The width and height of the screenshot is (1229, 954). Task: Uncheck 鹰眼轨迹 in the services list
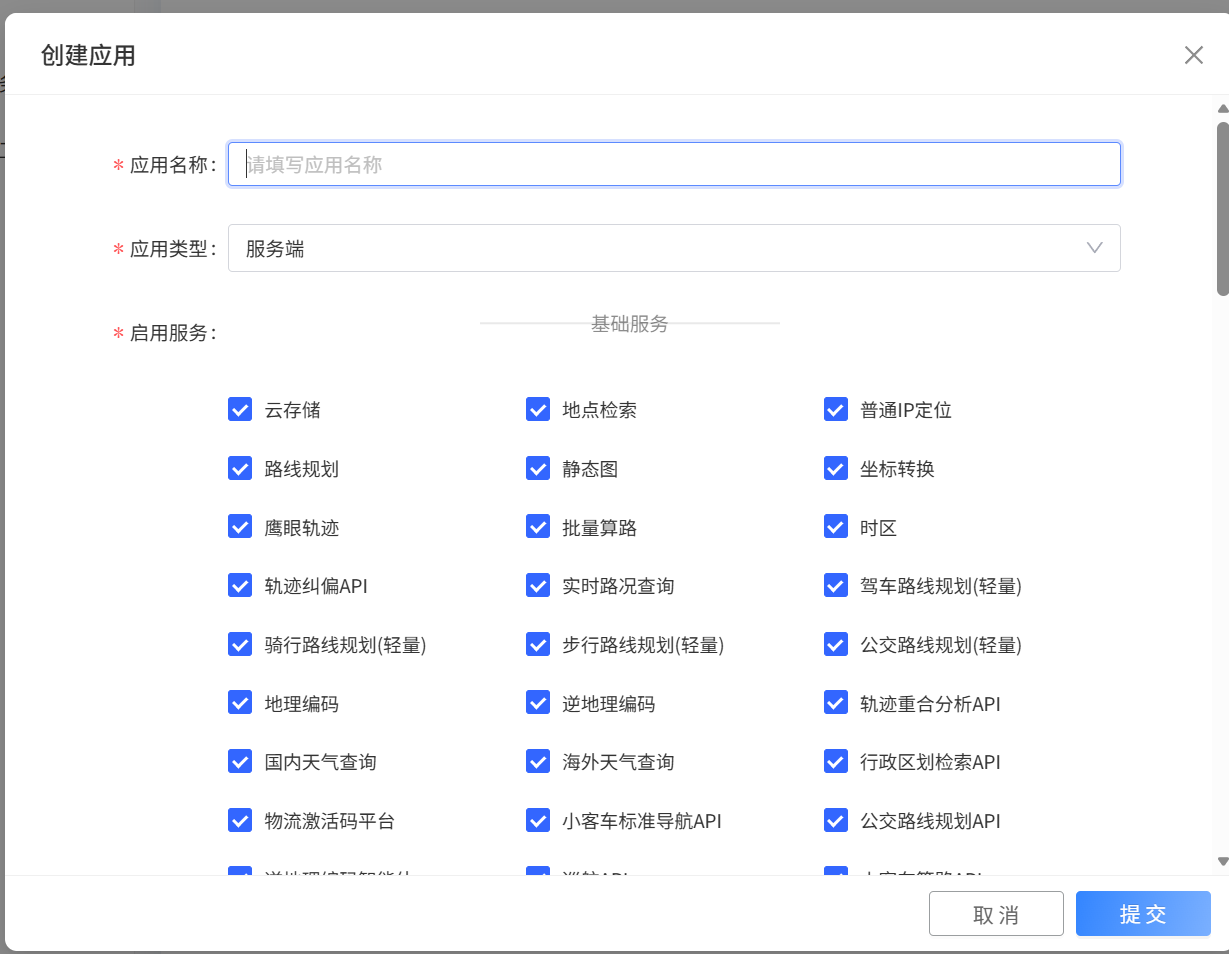pyautogui.click(x=240, y=527)
